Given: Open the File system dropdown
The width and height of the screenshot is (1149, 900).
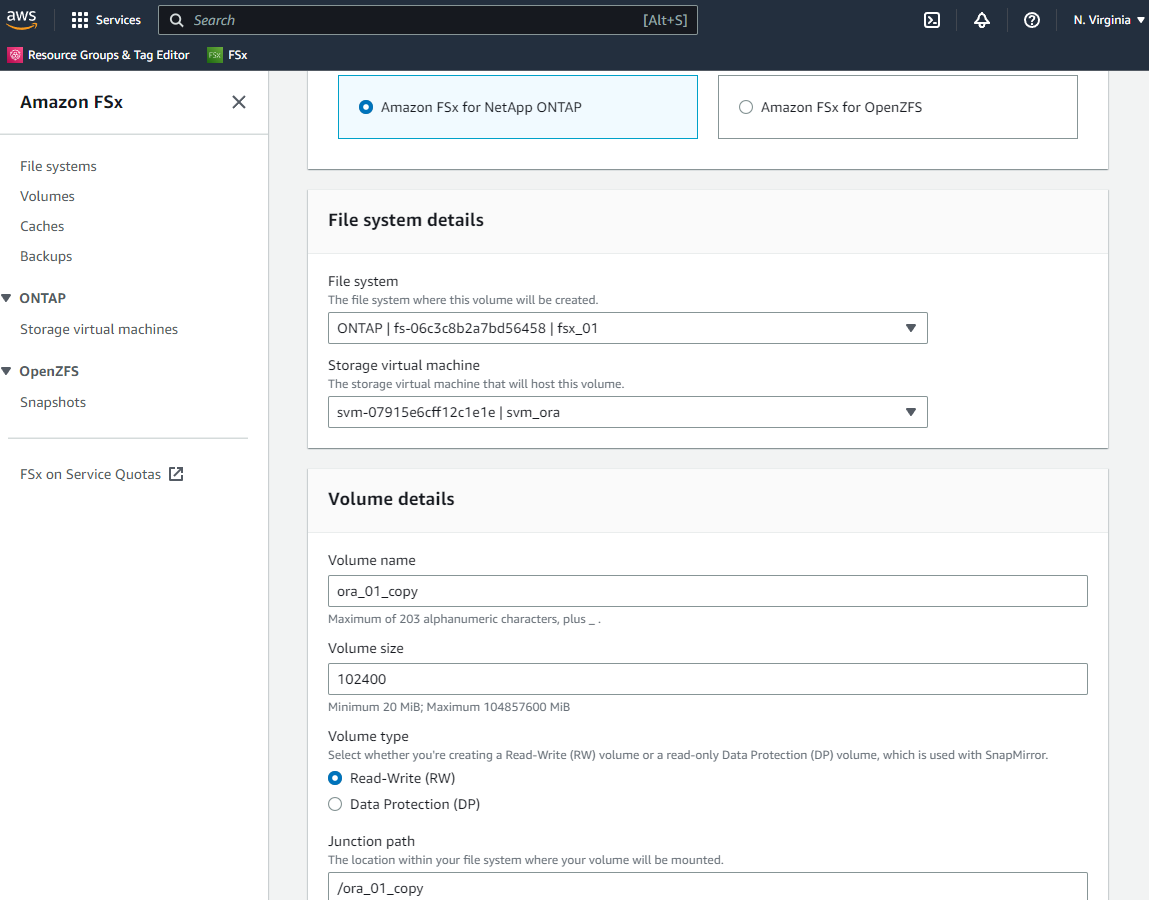Looking at the screenshot, I should coord(627,328).
